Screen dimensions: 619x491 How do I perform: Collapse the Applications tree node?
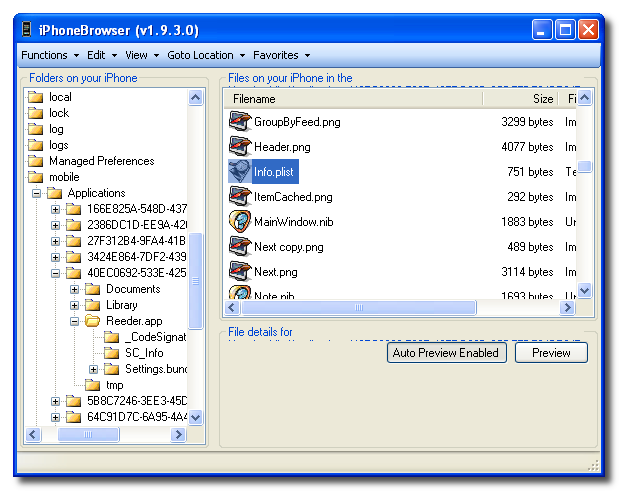coord(36,193)
